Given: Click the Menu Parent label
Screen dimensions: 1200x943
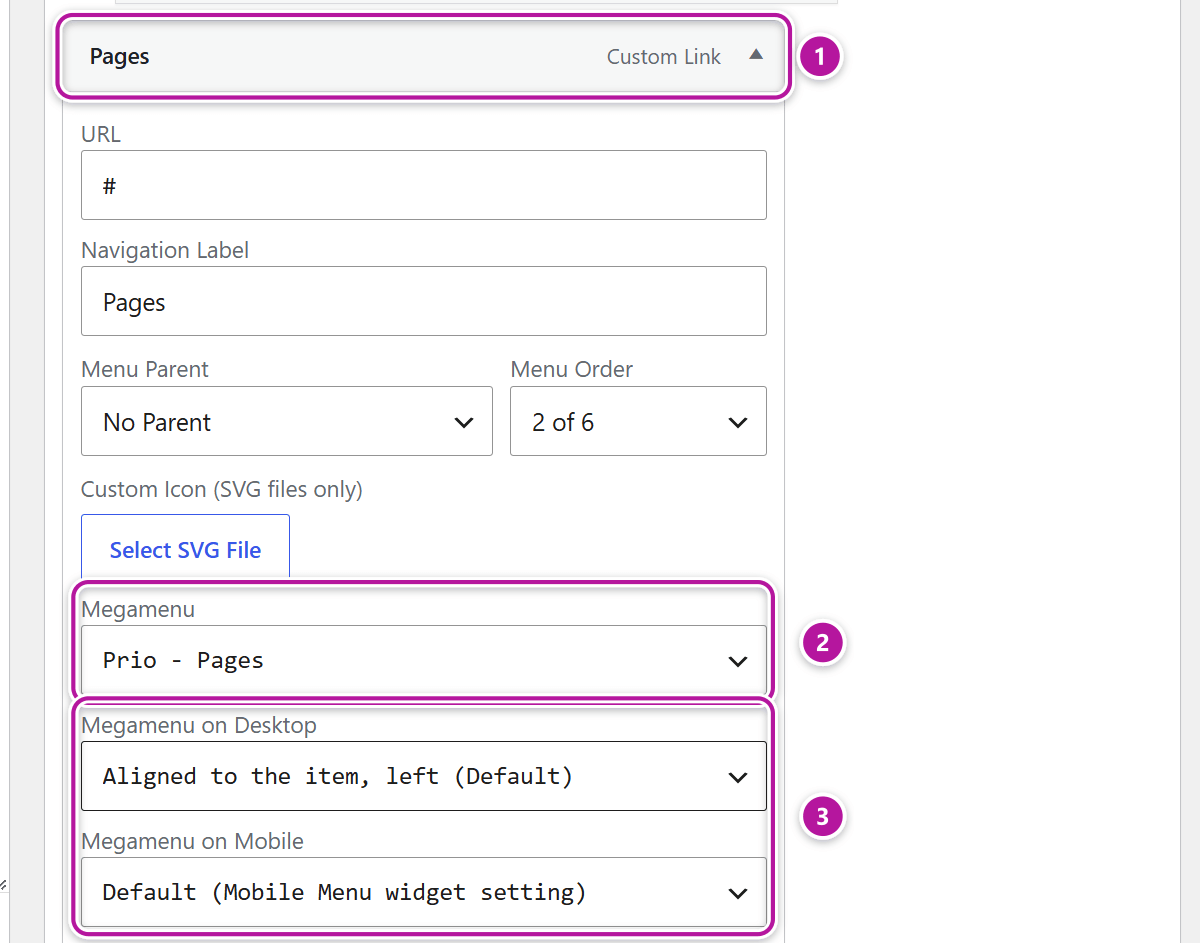Looking at the screenshot, I should click(145, 370).
